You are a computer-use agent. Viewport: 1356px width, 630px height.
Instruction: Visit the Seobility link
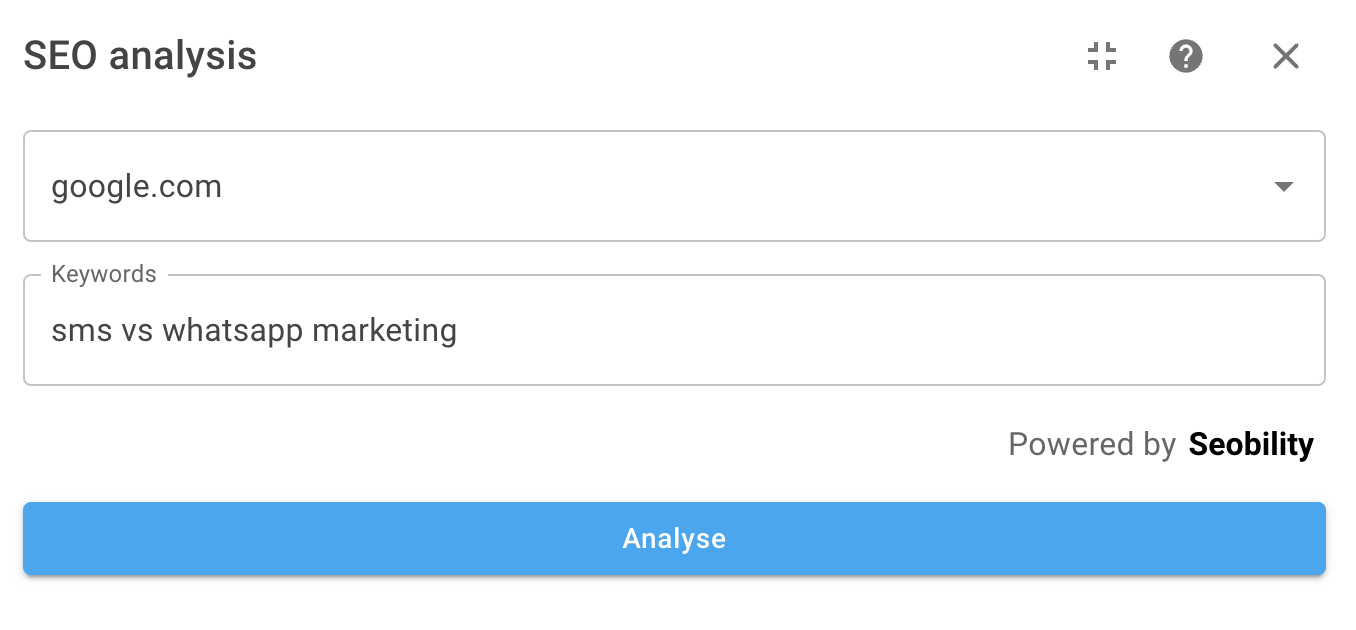(1251, 444)
